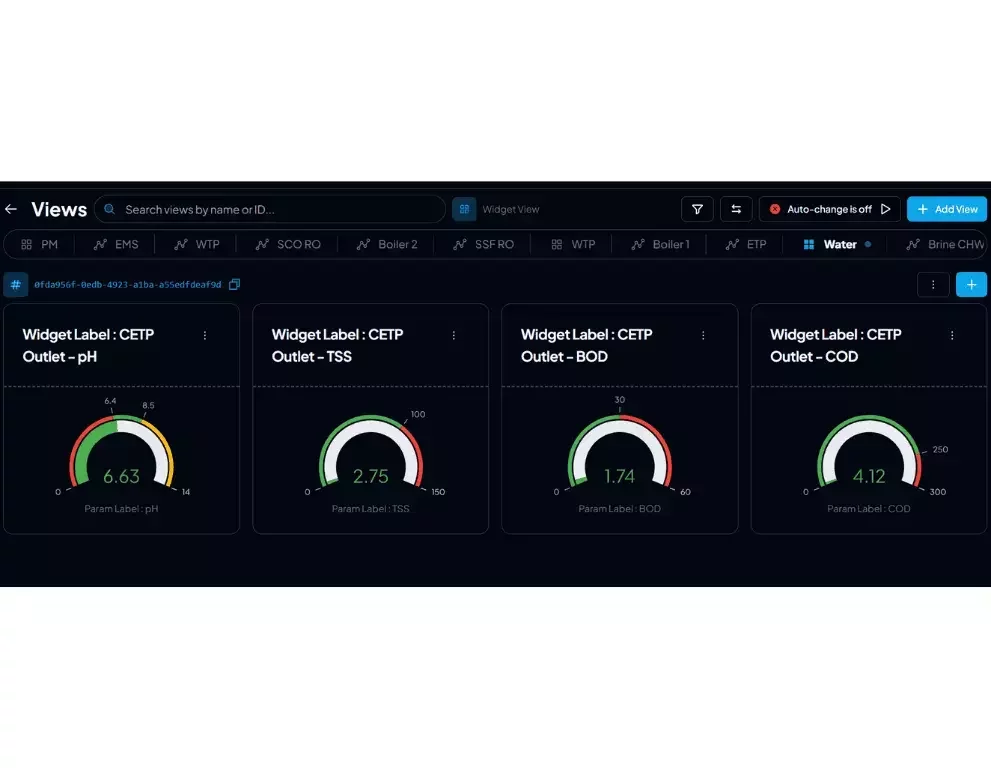Click the search magnifier icon in the search bar

110,209
